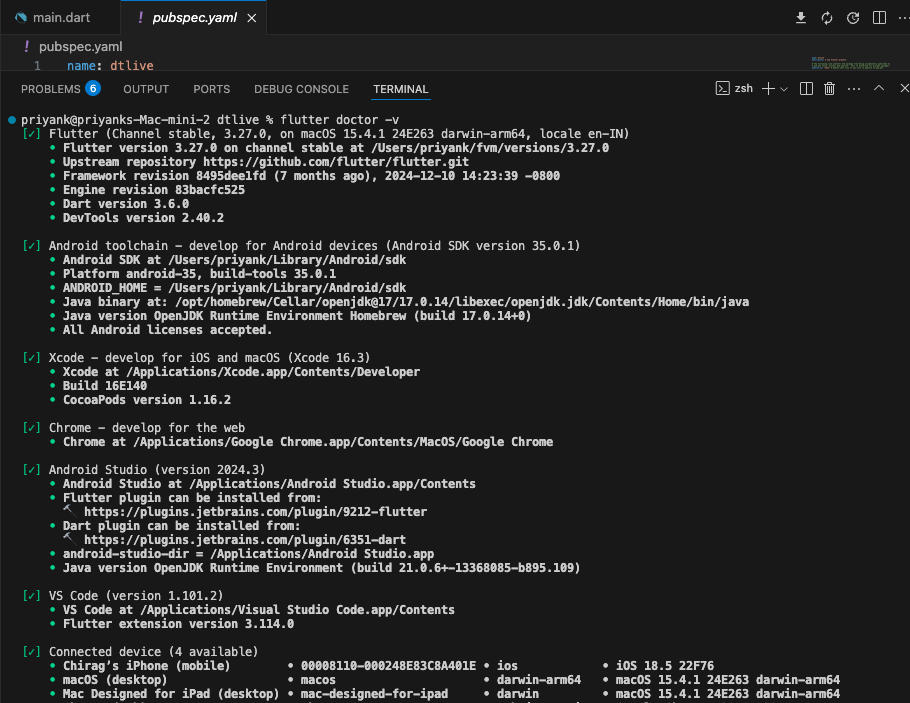Split the editor with the split icon
The image size is (910, 703).
coord(879,18)
